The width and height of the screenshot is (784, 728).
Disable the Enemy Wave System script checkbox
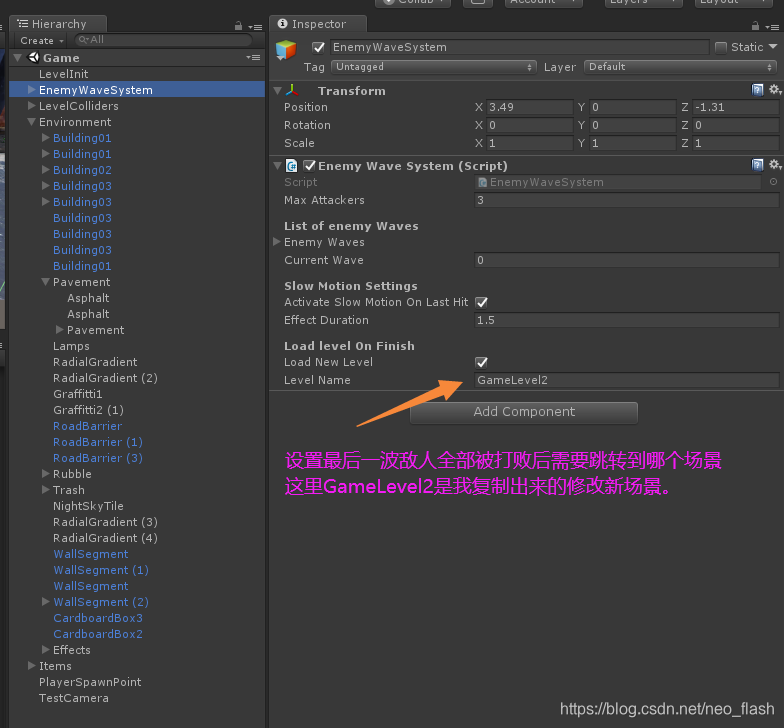310,166
